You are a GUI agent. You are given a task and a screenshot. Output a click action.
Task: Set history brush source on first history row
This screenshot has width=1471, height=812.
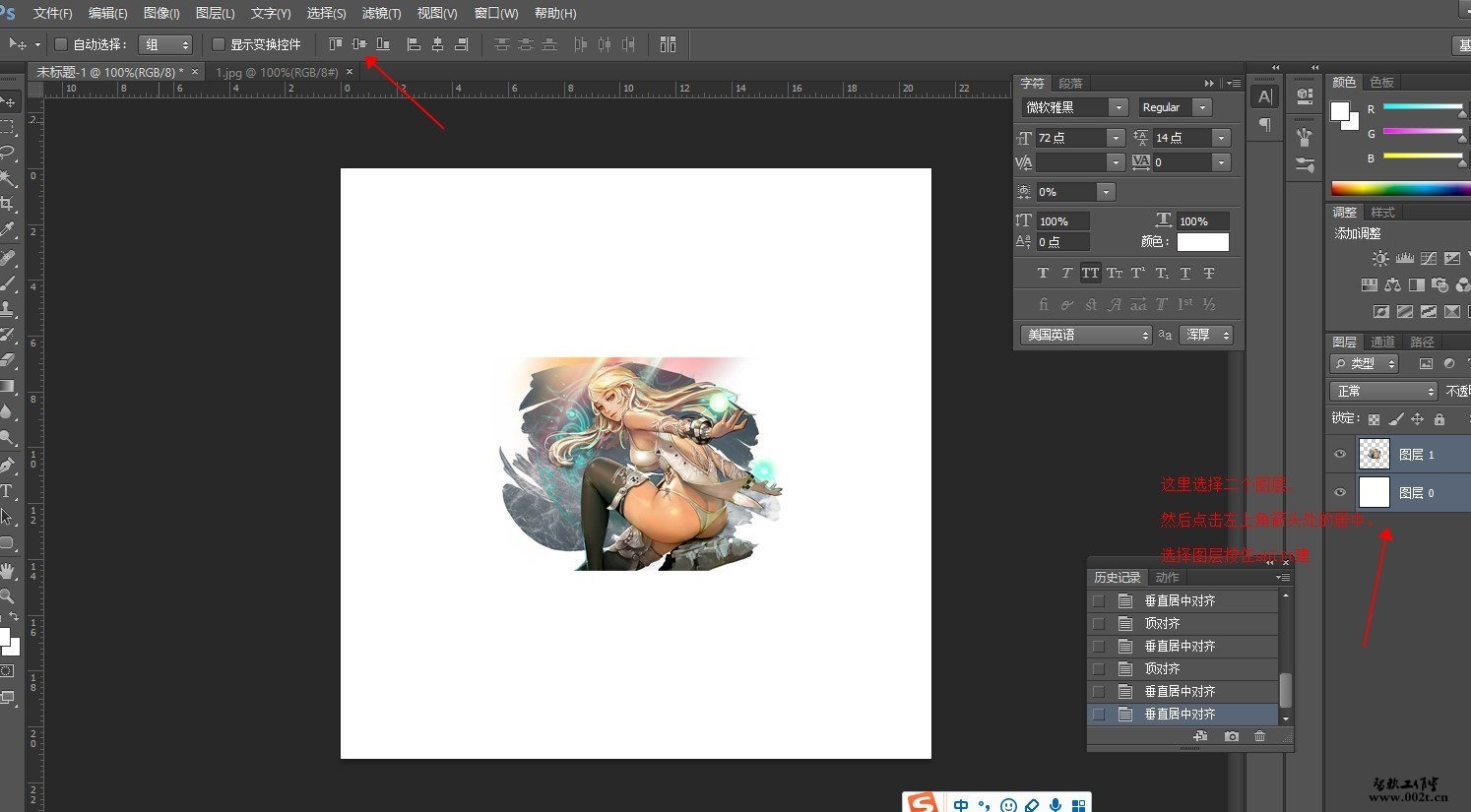click(1099, 600)
